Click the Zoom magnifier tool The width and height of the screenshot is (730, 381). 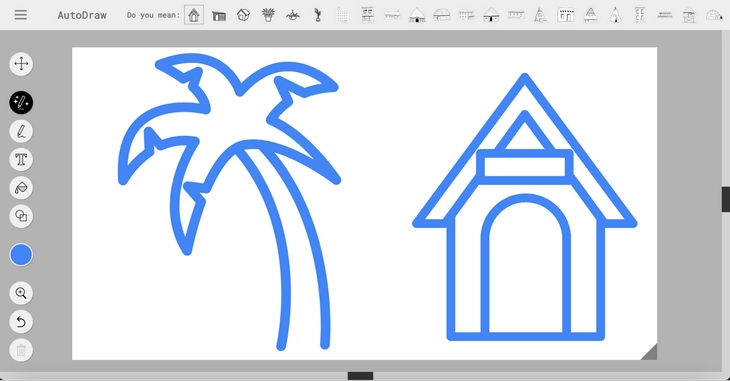[x=21, y=293]
